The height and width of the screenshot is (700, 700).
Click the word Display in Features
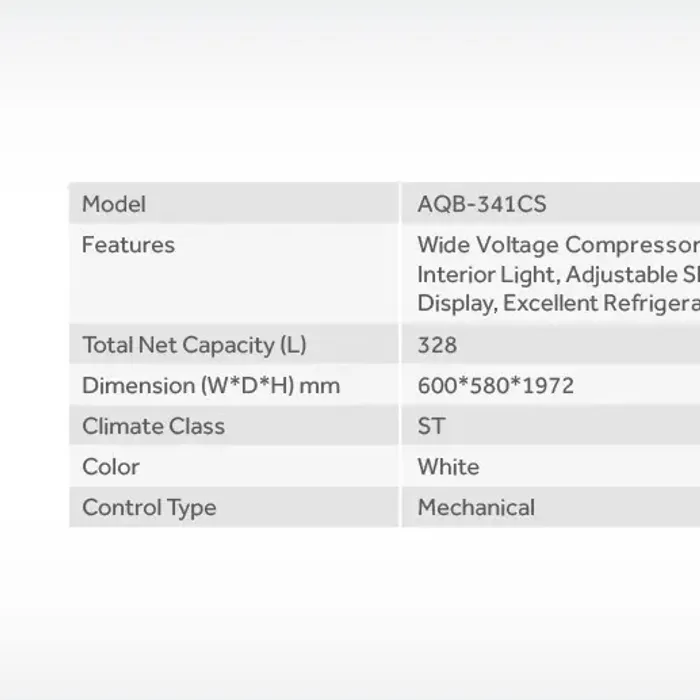[x=456, y=304]
